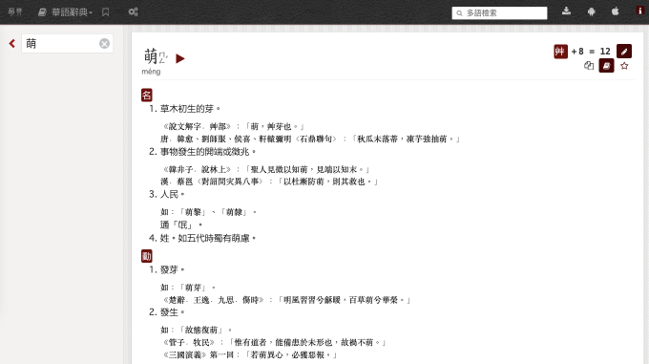Star this entry as favorite
Viewport: 649px width, 364px height.
(x=624, y=66)
